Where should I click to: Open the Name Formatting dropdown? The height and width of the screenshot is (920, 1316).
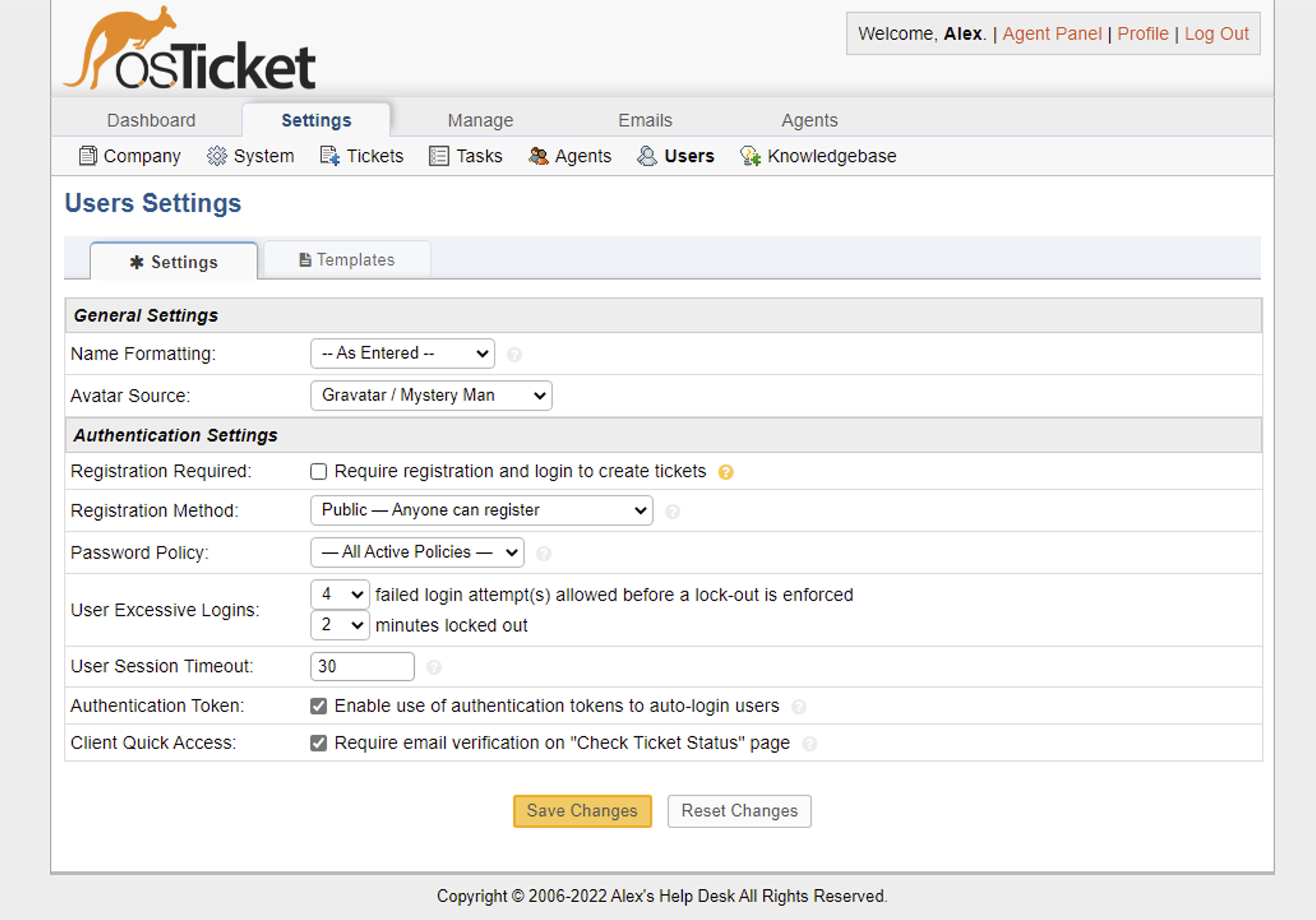pos(403,353)
